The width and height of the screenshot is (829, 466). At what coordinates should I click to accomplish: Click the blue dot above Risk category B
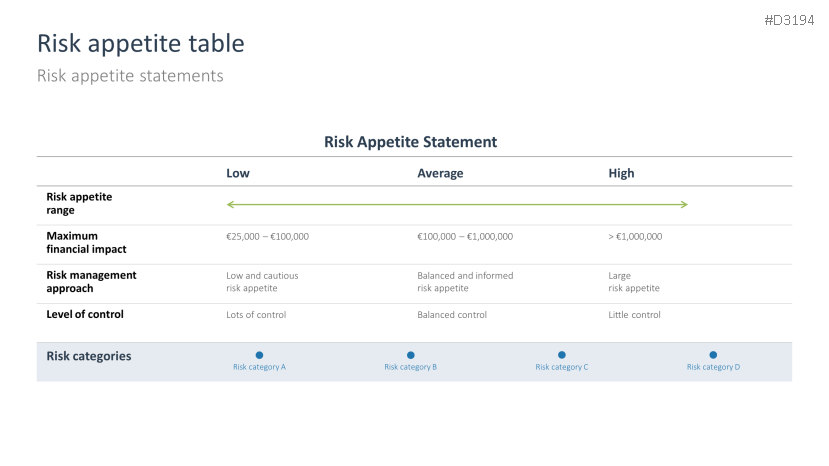coord(411,355)
